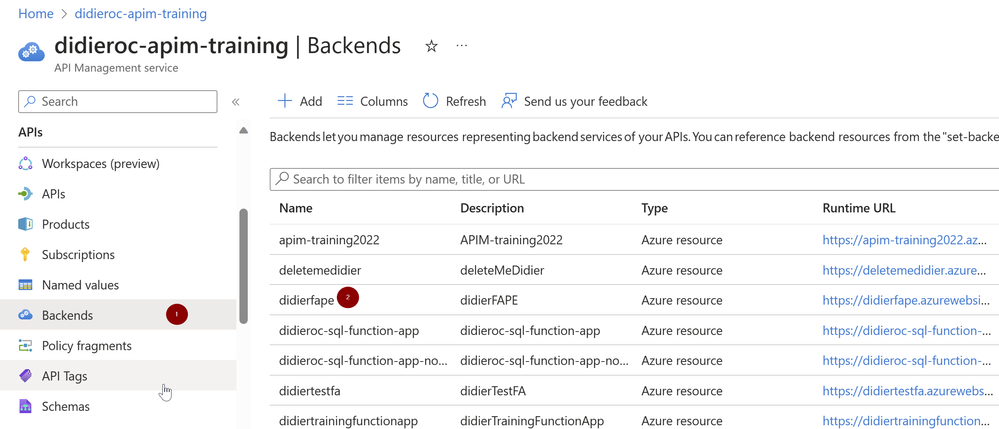This screenshot has width=999, height=429.
Task: Click the Policy fragments icon
Action: click(x=26, y=346)
